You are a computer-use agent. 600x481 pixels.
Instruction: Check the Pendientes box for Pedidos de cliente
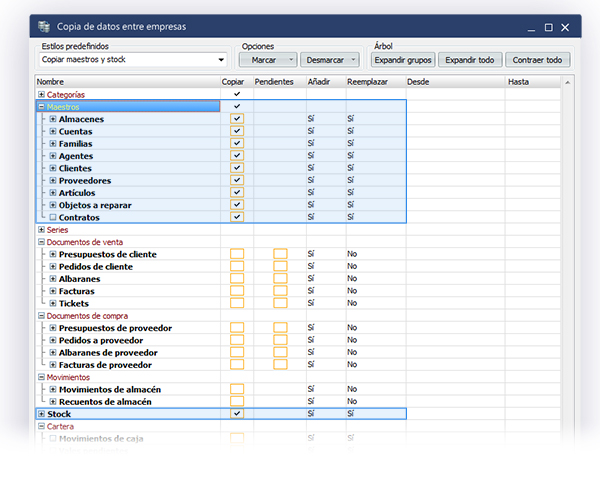coord(280,267)
